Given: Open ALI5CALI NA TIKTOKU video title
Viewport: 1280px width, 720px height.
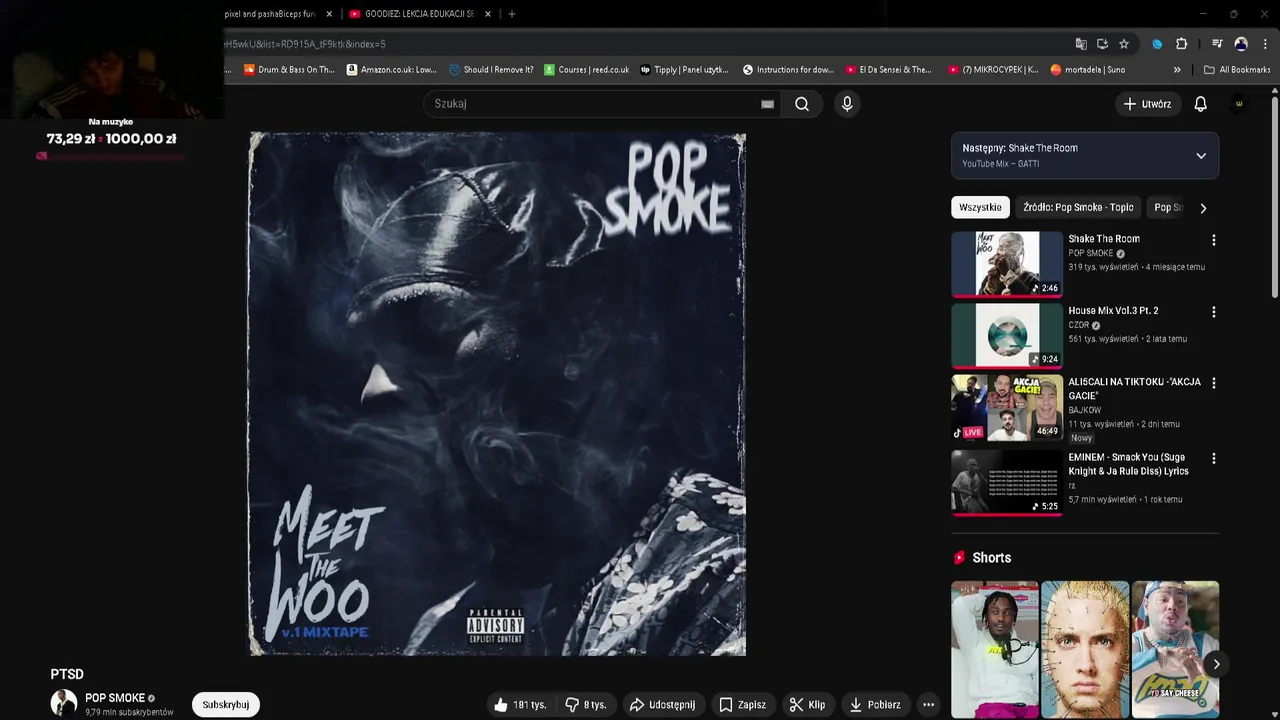Looking at the screenshot, I should pyautogui.click(x=1134, y=389).
